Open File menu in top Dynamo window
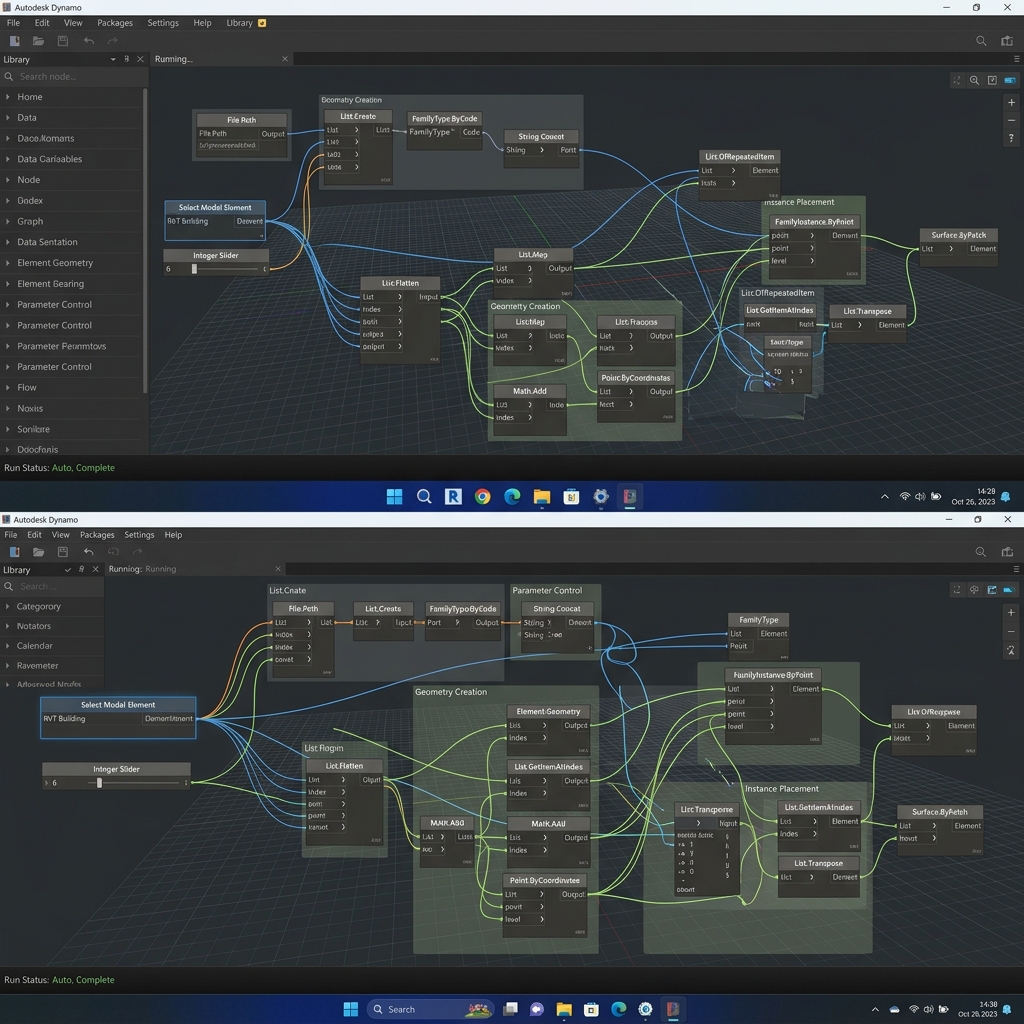The width and height of the screenshot is (1024, 1024). 13,23
